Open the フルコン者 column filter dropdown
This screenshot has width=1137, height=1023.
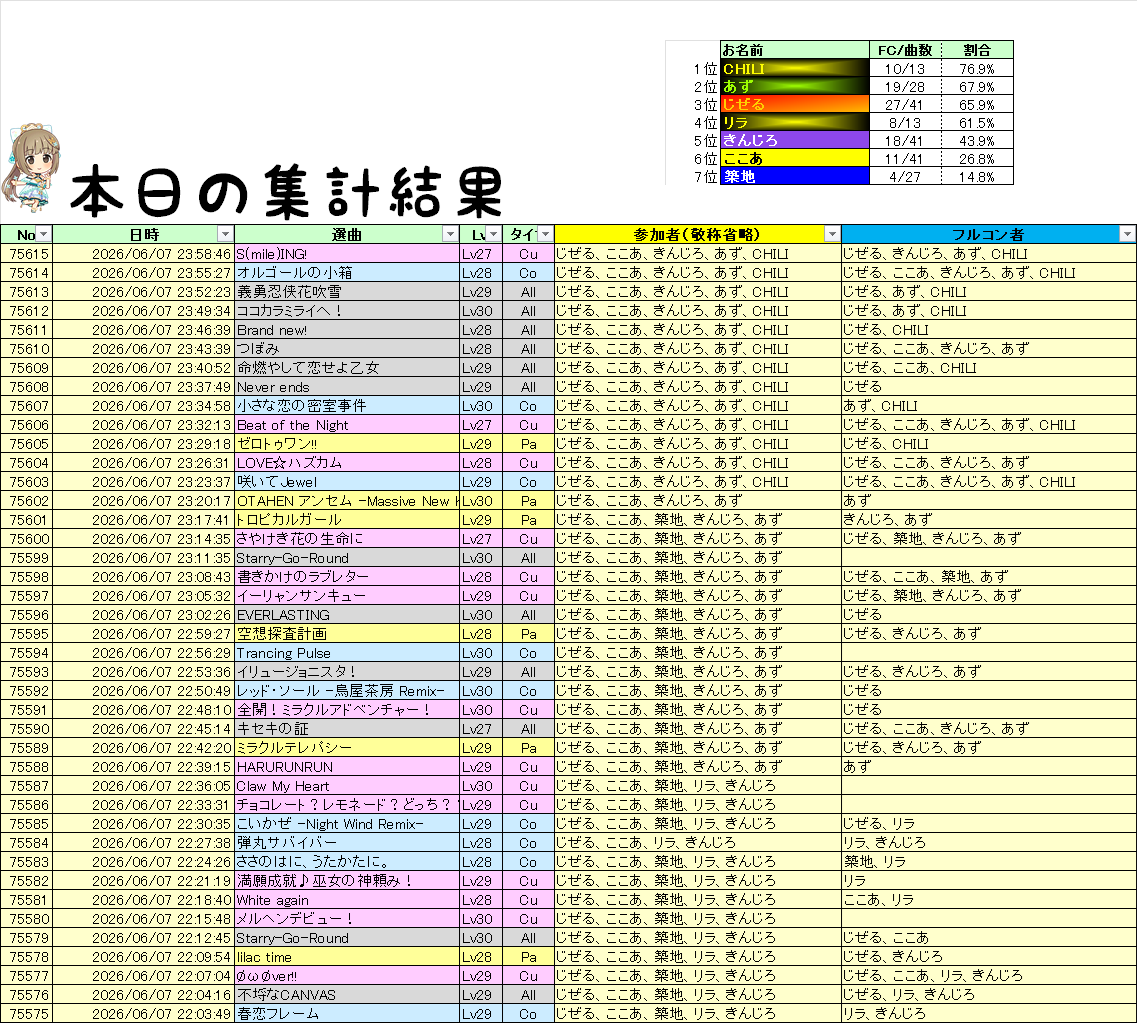pyautogui.click(x=1127, y=234)
